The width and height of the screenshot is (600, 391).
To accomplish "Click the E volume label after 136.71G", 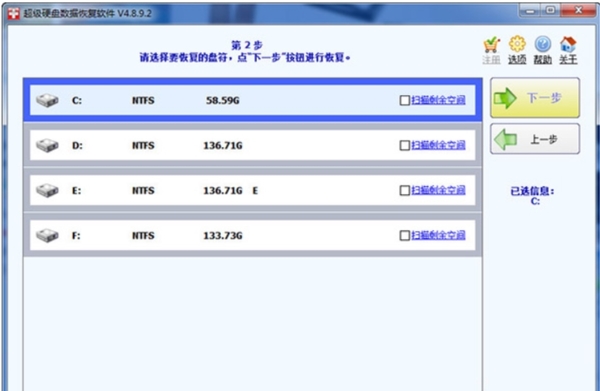I will pyautogui.click(x=255, y=191).
